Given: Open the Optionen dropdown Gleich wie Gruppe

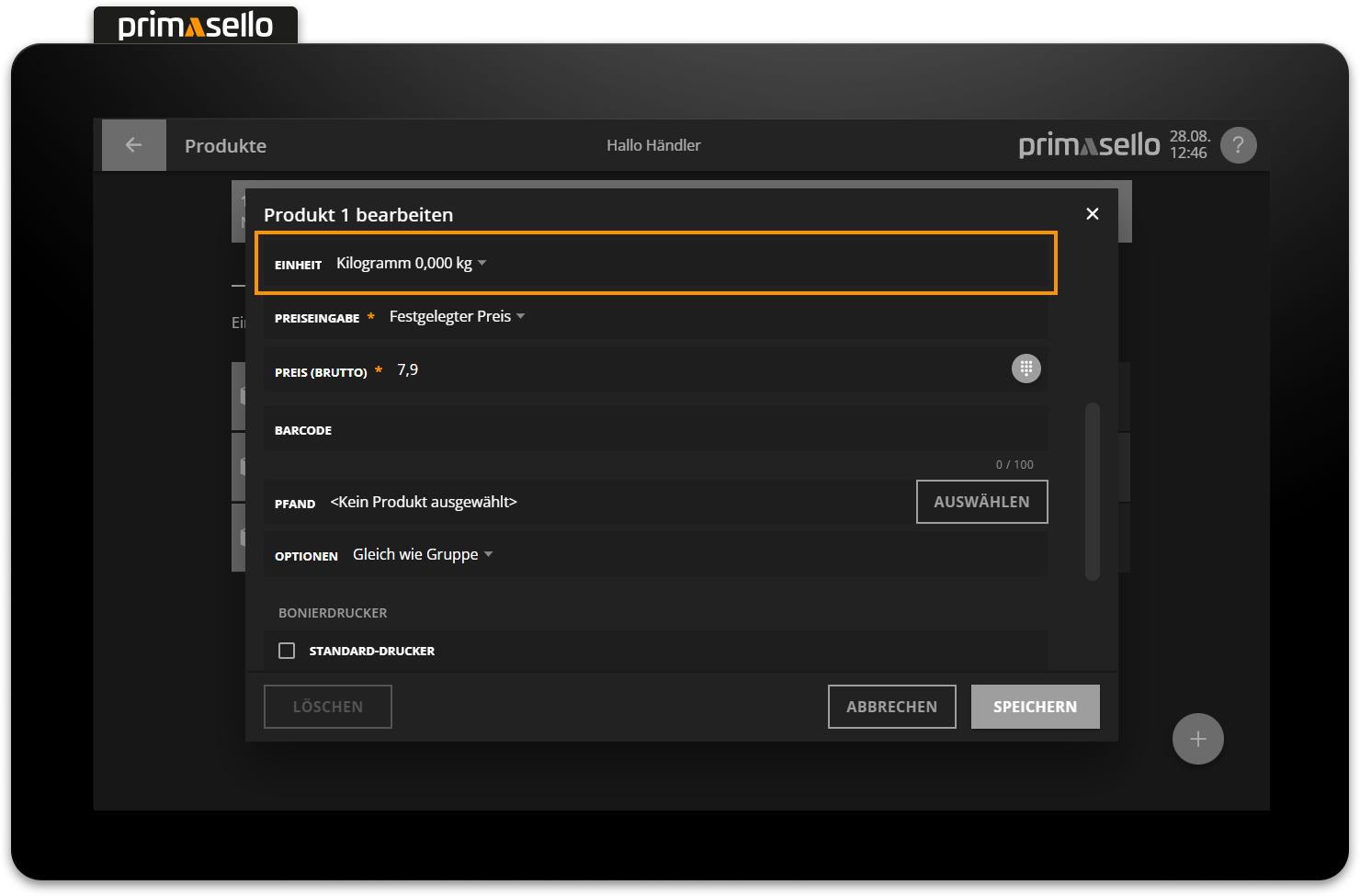Looking at the screenshot, I should click(423, 555).
